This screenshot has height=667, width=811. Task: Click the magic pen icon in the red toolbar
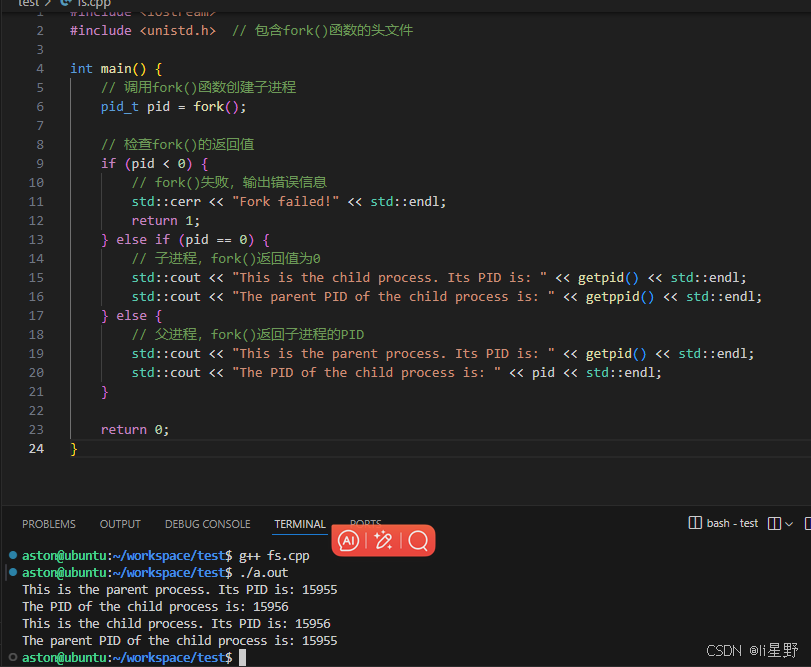(383, 541)
